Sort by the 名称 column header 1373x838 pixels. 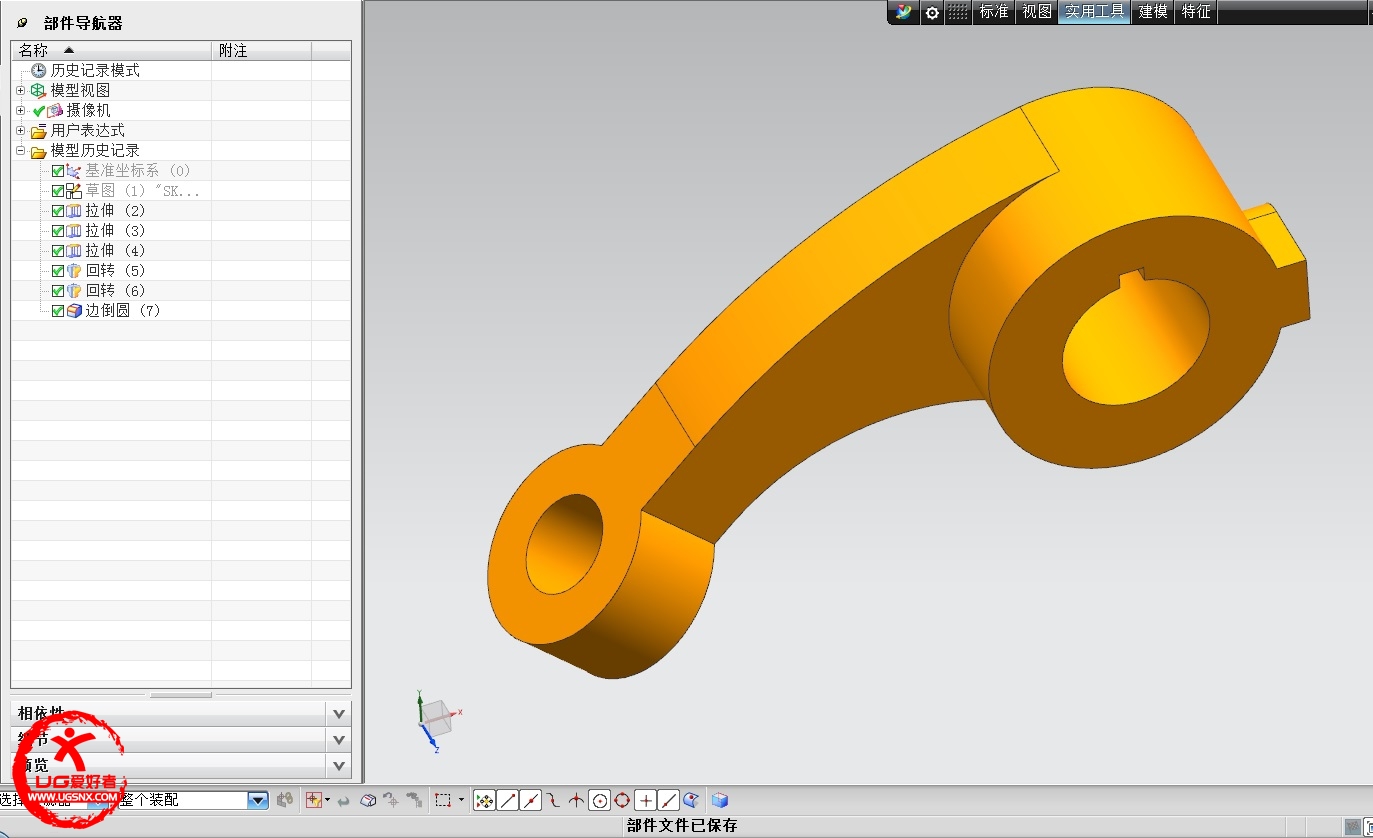(111, 50)
